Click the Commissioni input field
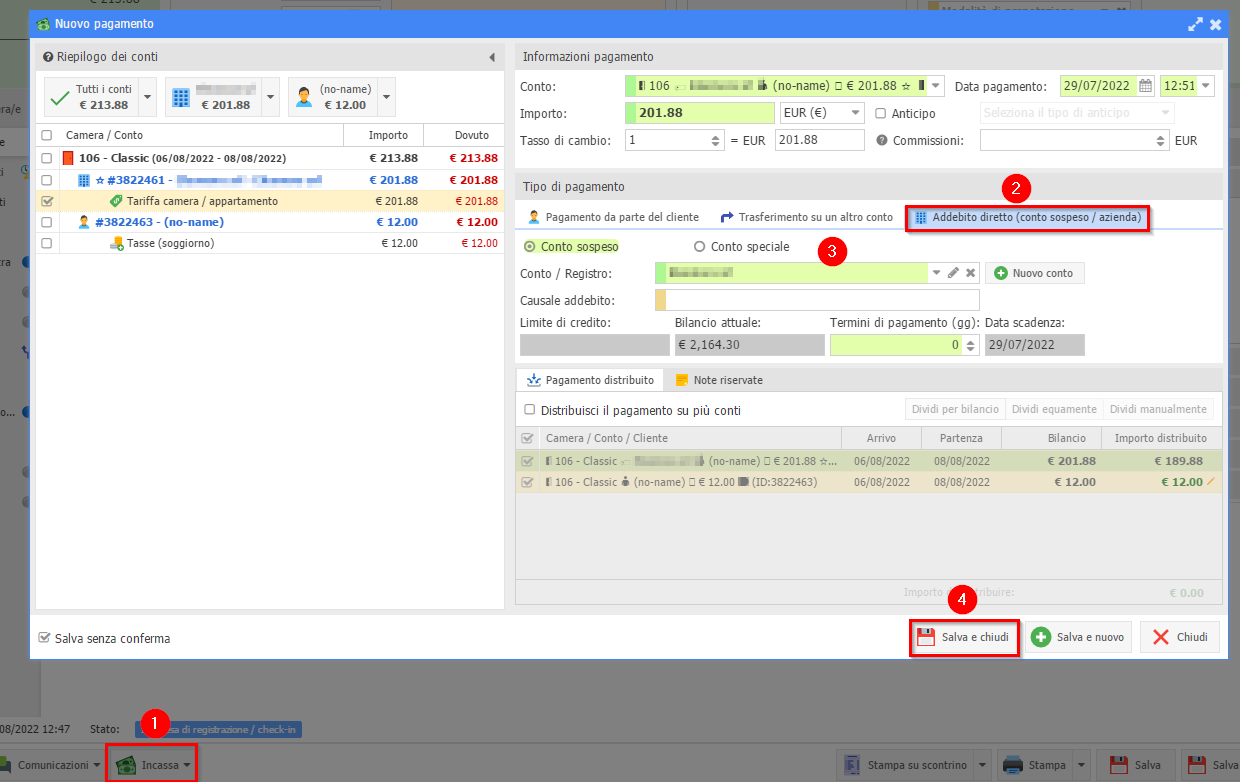This screenshot has width=1240, height=782. click(x=1075, y=141)
